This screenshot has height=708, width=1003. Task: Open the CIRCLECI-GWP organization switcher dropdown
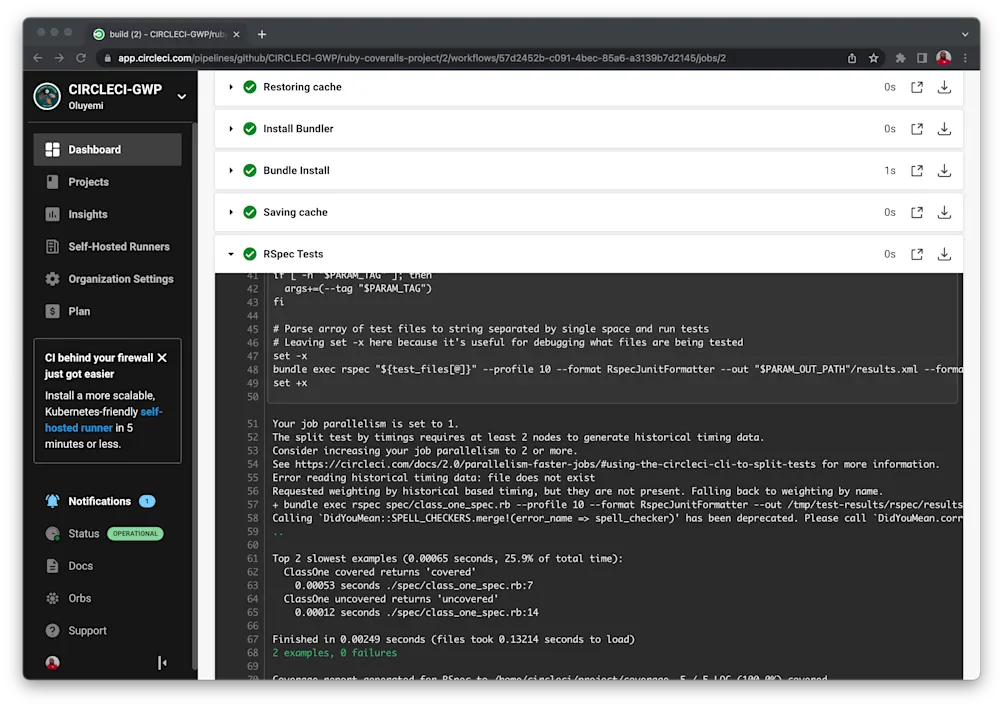(x=182, y=97)
